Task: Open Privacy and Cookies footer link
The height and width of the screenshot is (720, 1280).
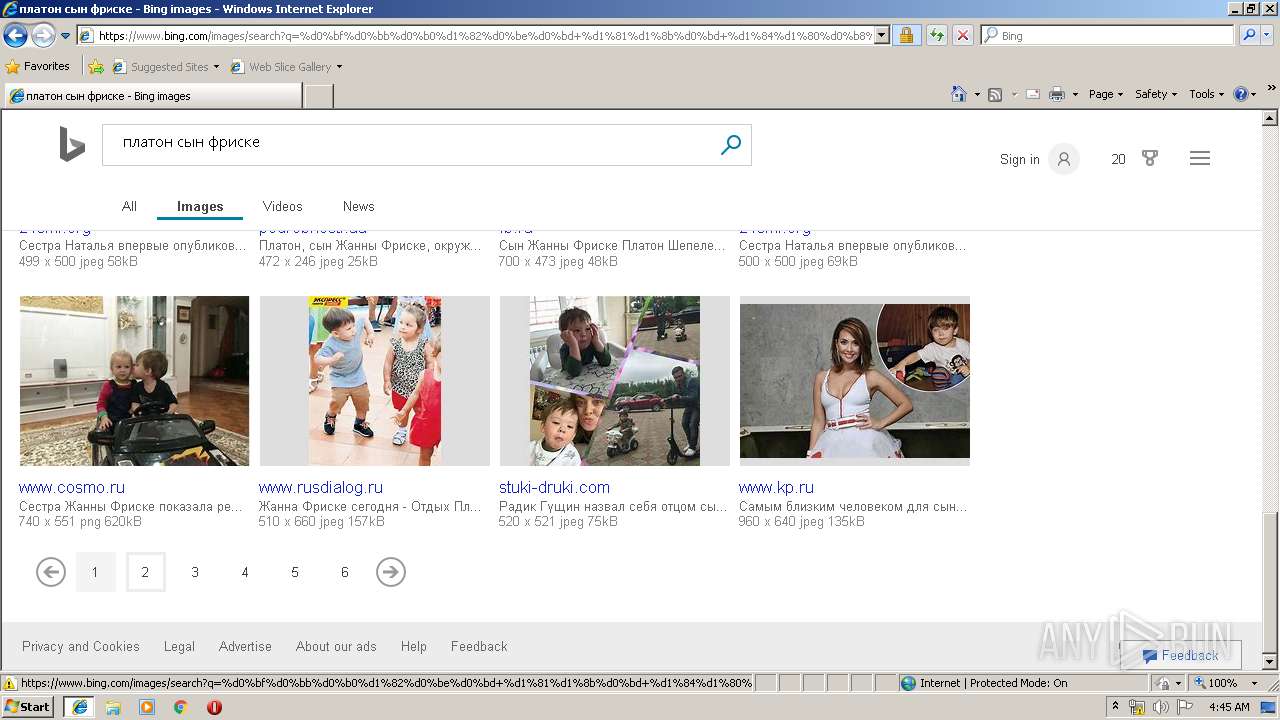Action: coord(81,646)
